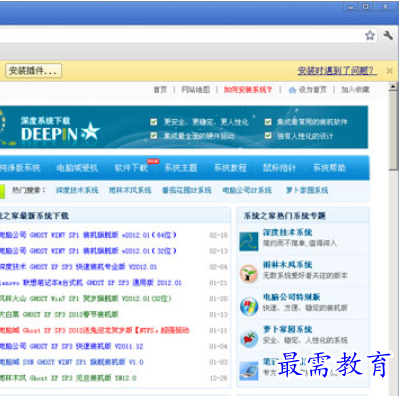399x396 pixels.
Task: Click the house icon beside 设为首页
Action: click(292, 90)
